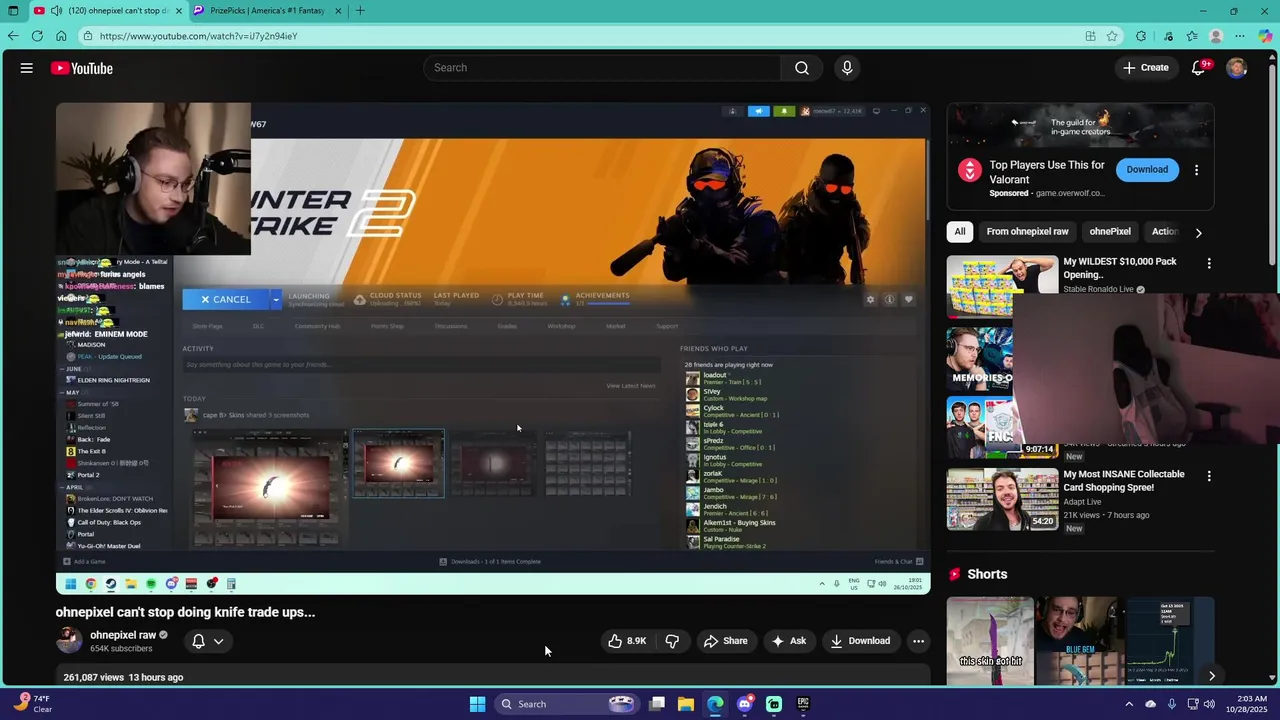The image size is (1280, 720).
Task: Open the Copilot icon in browser toolbar
Action: pyautogui.click(x=1265, y=36)
